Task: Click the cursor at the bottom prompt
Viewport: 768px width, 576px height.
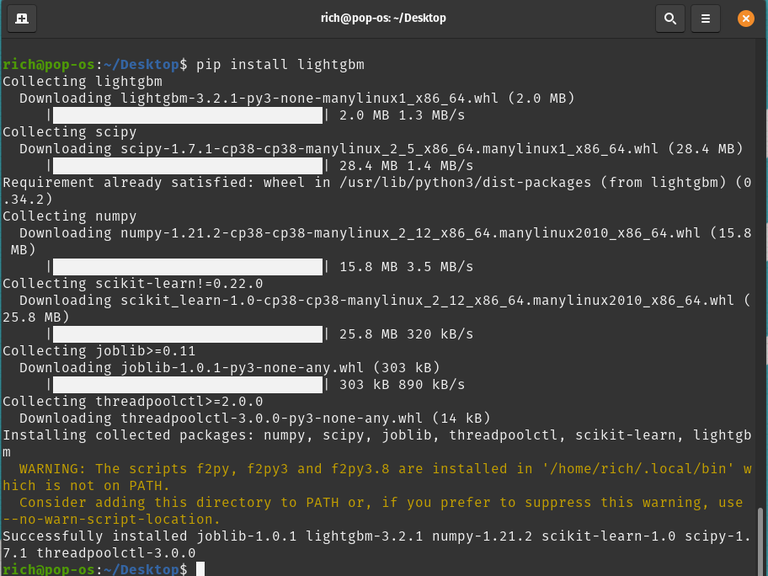Action: (200, 569)
